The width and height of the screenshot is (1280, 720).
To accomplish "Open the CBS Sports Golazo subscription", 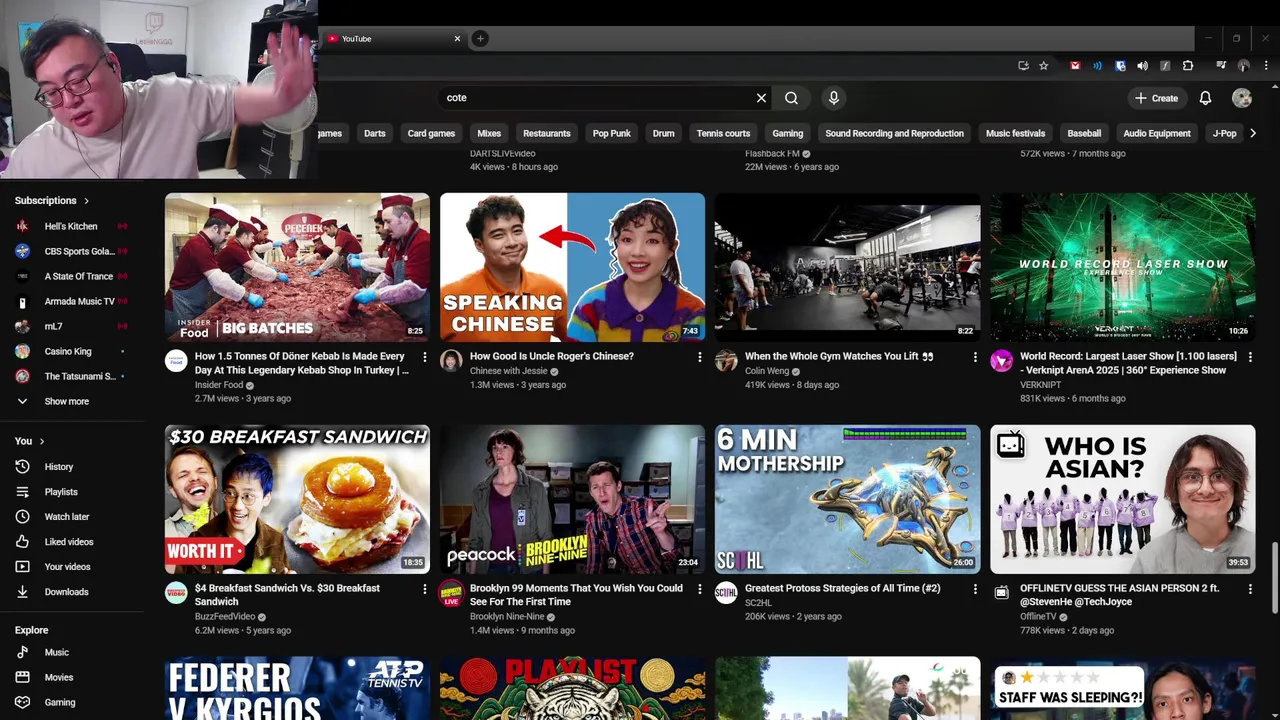I will pyautogui.click(x=72, y=251).
